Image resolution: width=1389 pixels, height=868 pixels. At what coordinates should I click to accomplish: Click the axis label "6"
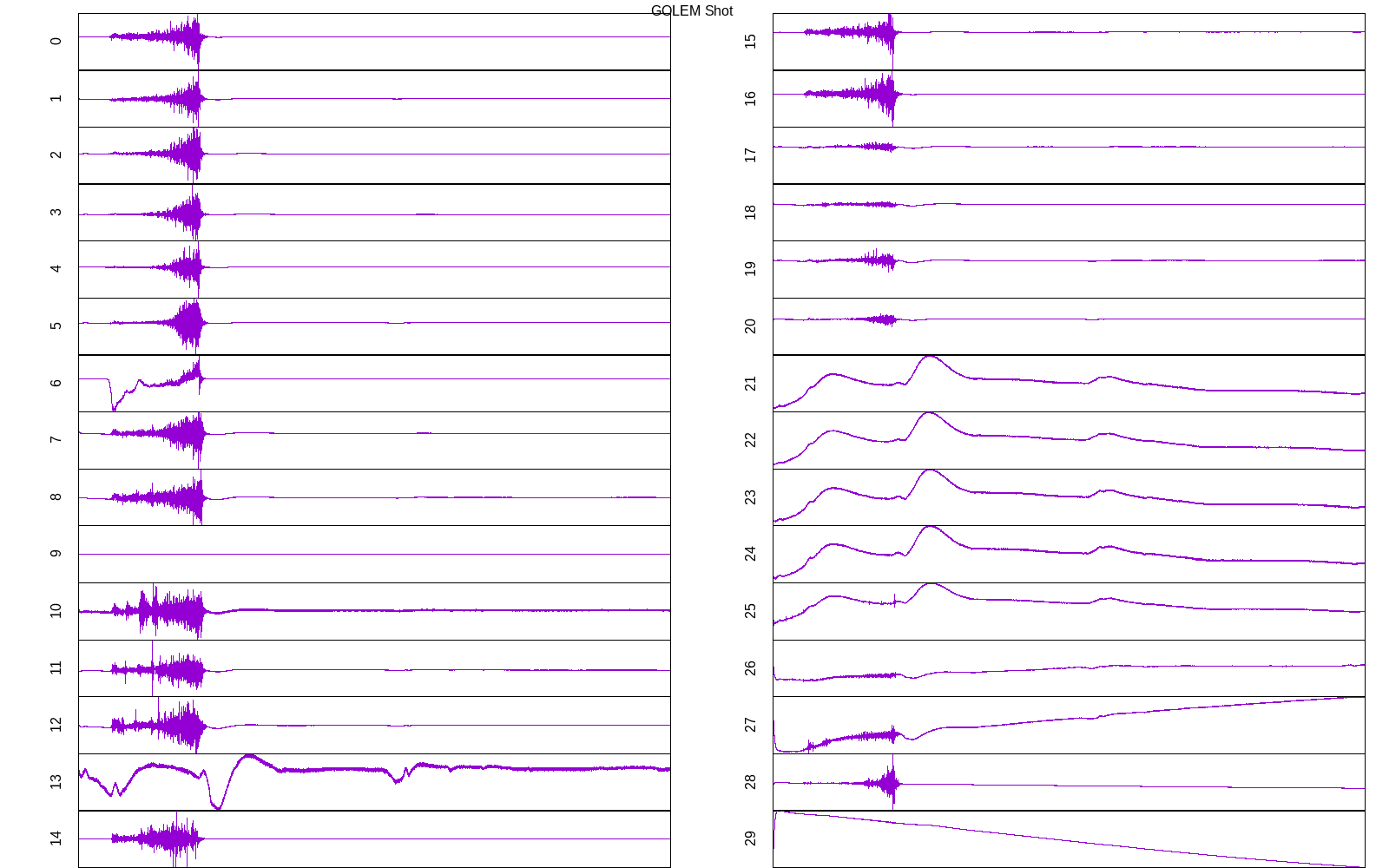click(x=56, y=384)
